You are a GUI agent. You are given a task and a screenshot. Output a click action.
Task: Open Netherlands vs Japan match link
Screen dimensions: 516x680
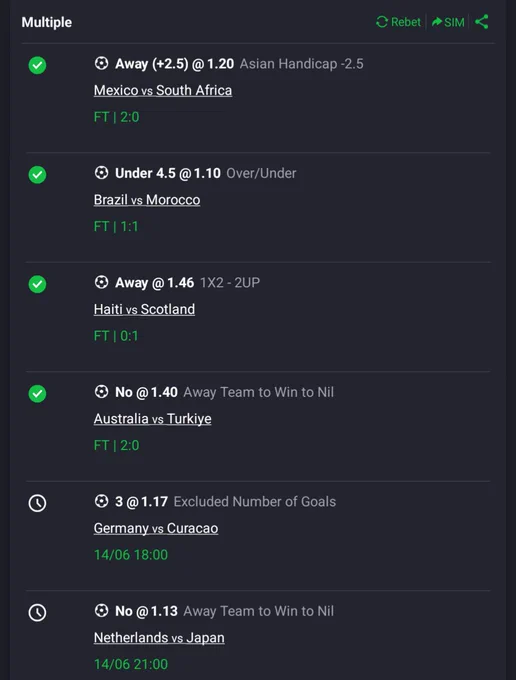[x=159, y=638]
